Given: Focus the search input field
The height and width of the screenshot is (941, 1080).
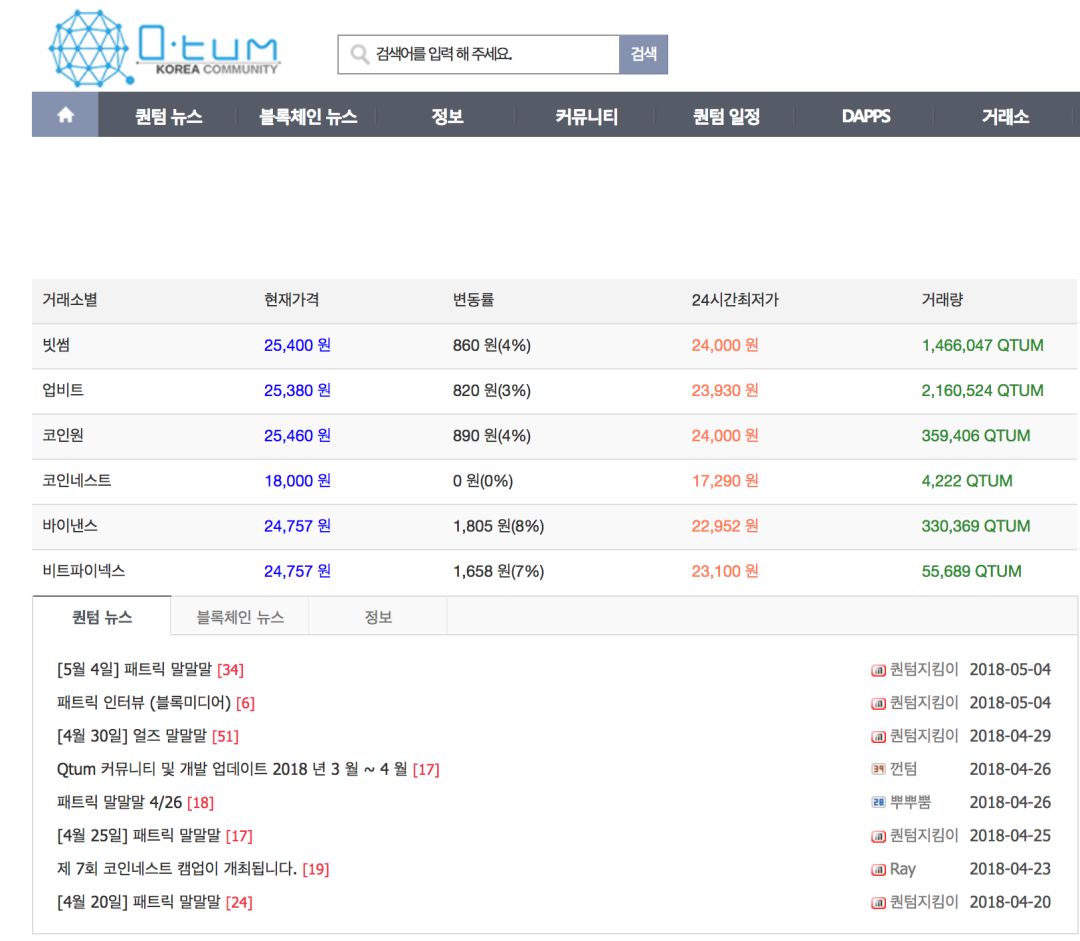Looking at the screenshot, I should tap(494, 54).
